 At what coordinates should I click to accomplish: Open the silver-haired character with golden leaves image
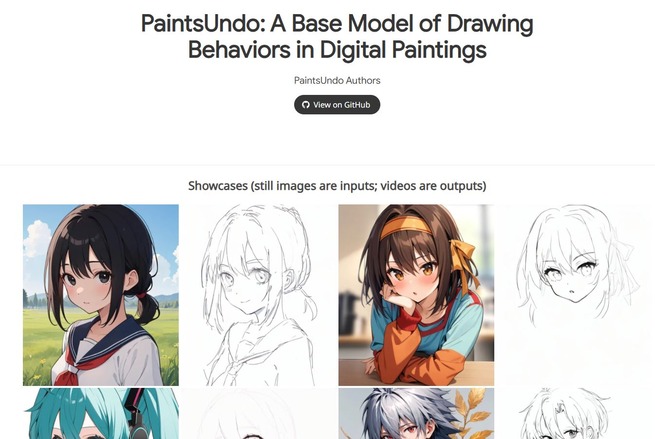(x=416, y=414)
